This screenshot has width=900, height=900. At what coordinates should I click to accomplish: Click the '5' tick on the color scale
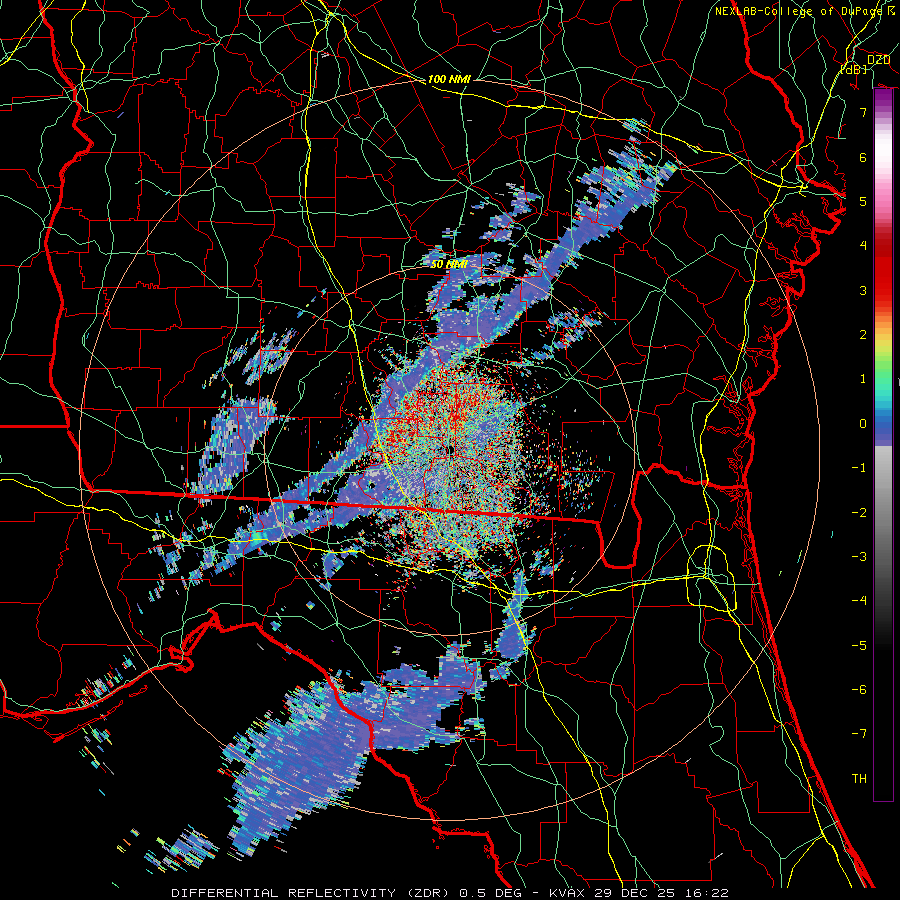tap(863, 201)
